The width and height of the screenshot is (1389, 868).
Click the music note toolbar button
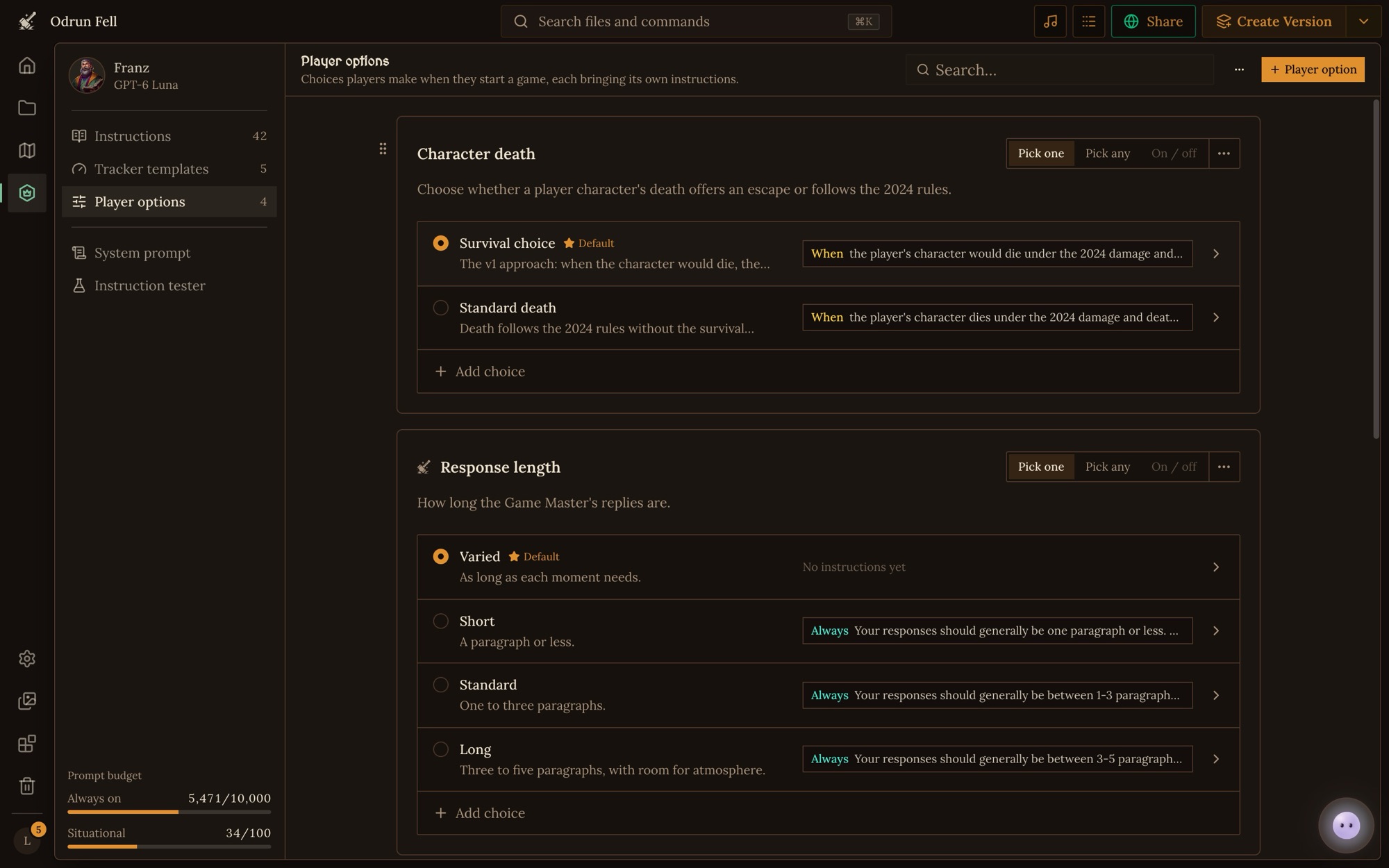(1050, 22)
